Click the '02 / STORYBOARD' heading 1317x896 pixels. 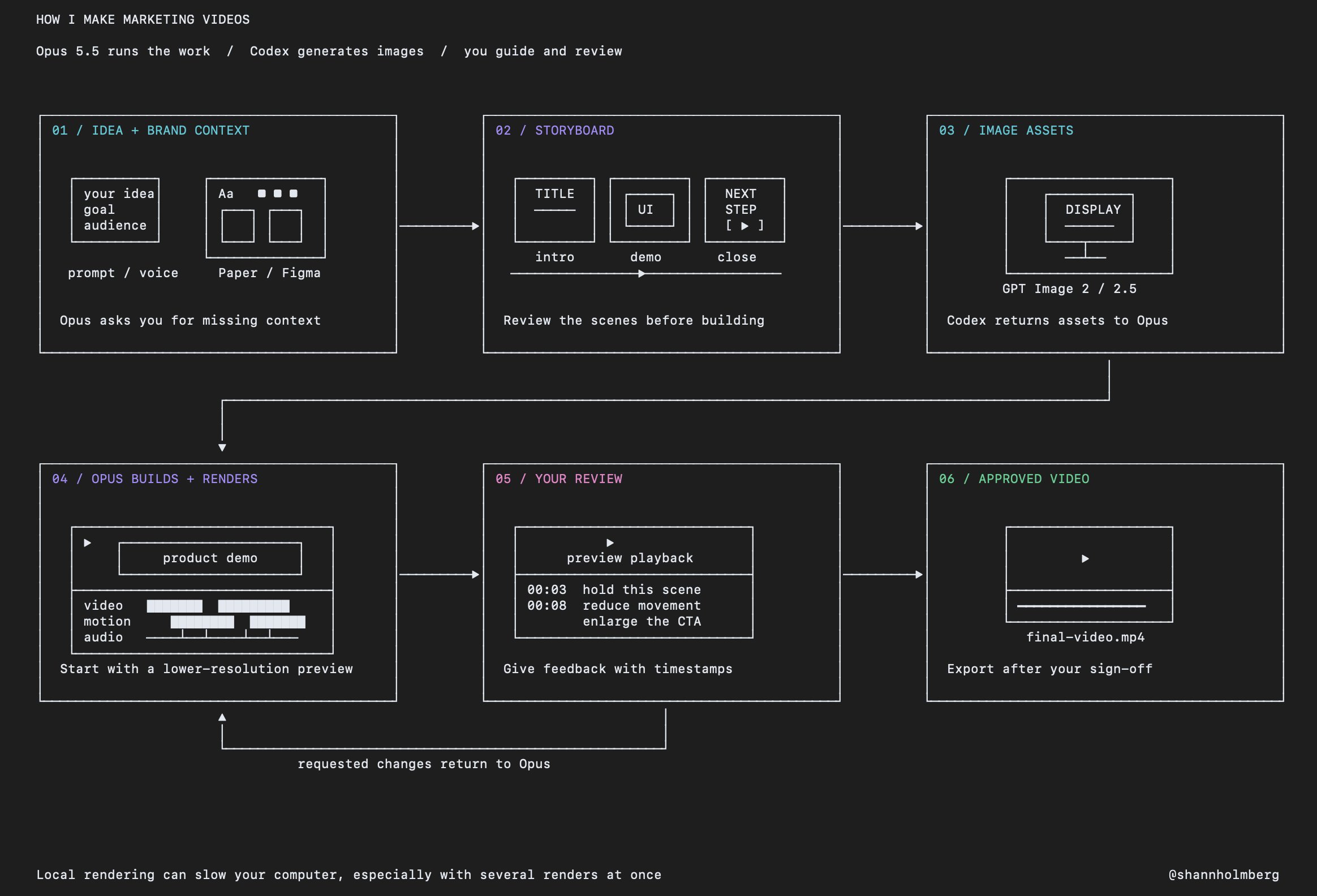click(x=555, y=130)
